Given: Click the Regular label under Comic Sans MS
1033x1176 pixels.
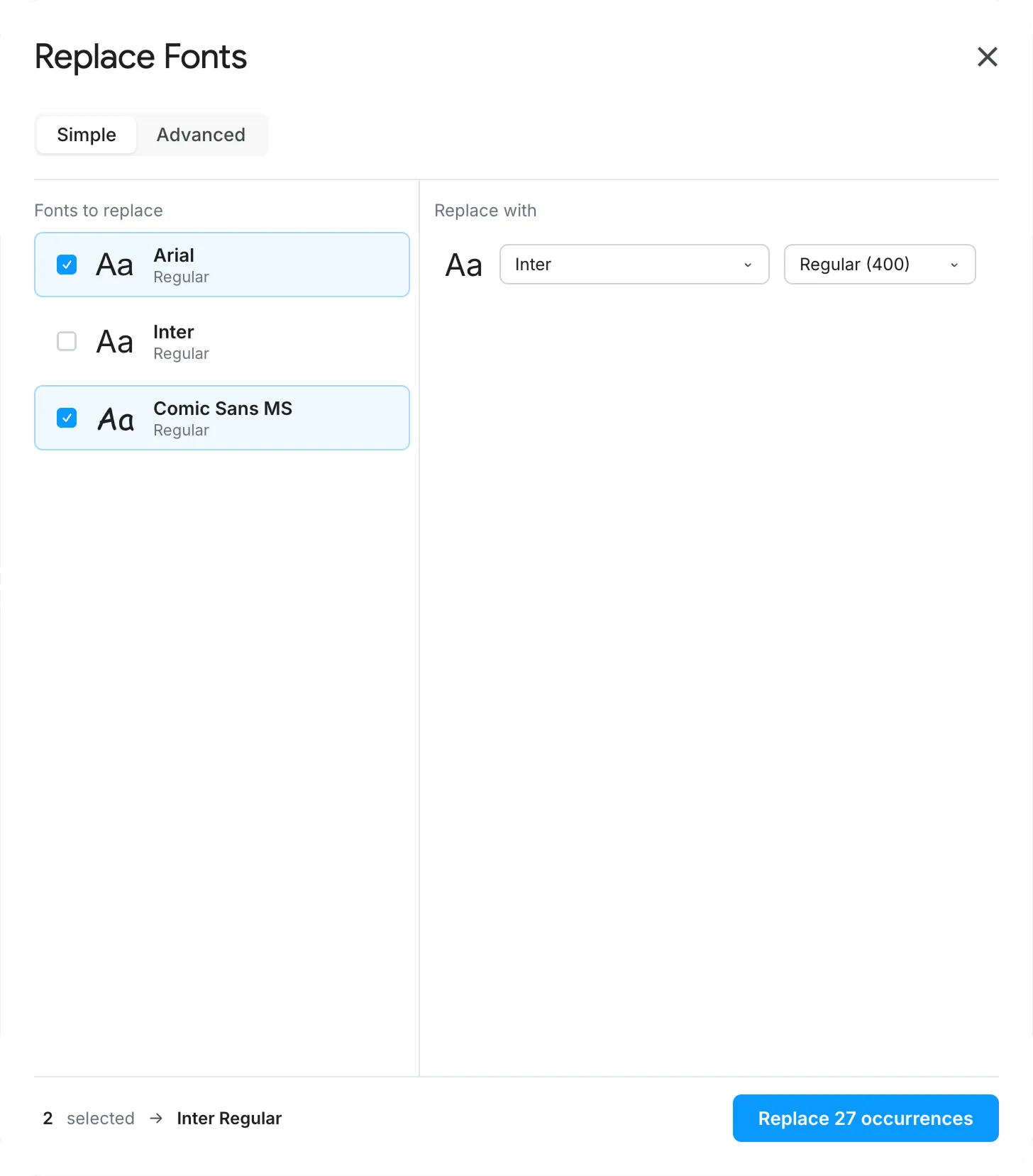Looking at the screenshot, I should (181, 431).
